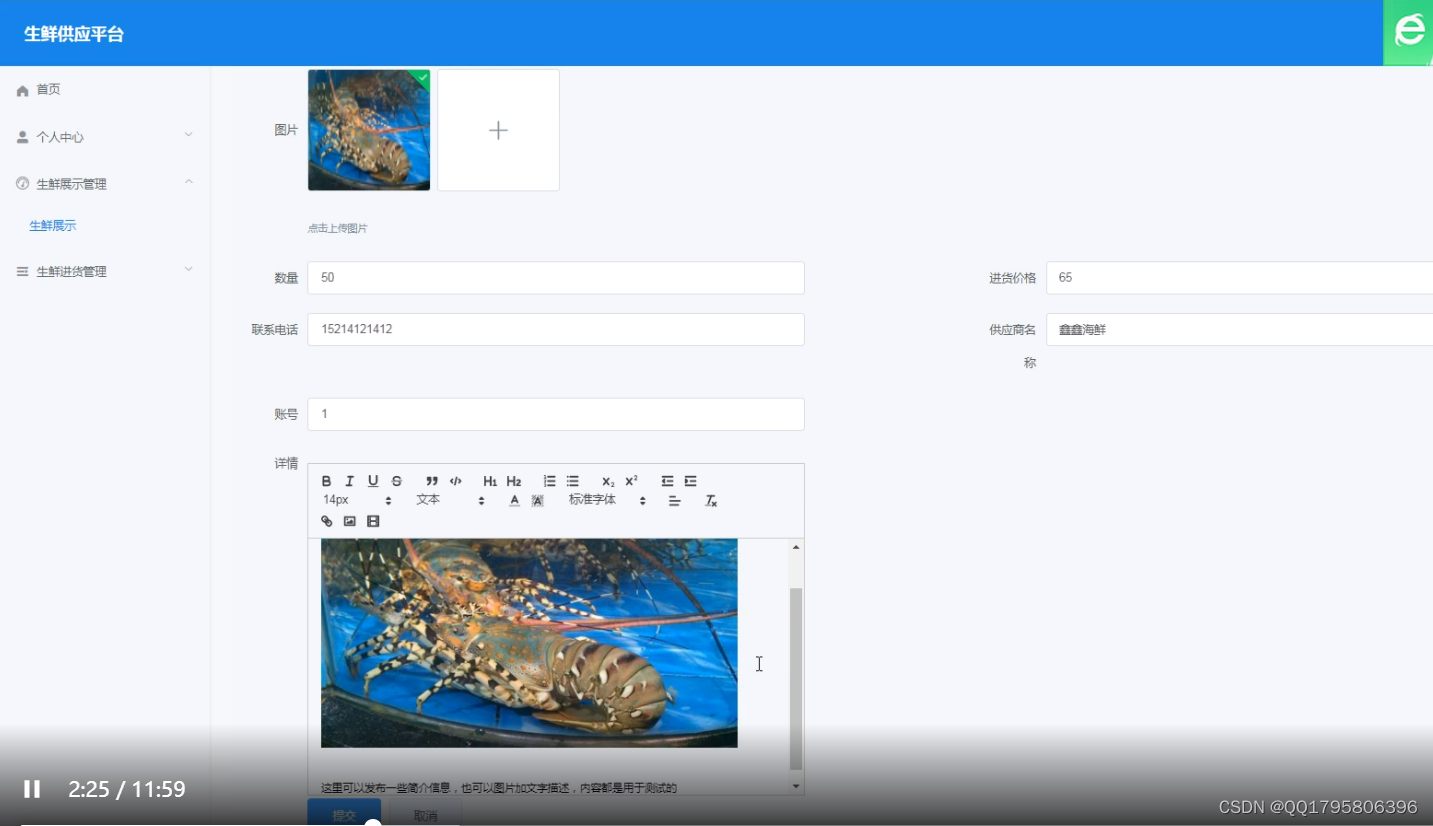
Task: Click the lobster image inside editor
Action: [x=529, y=642]
